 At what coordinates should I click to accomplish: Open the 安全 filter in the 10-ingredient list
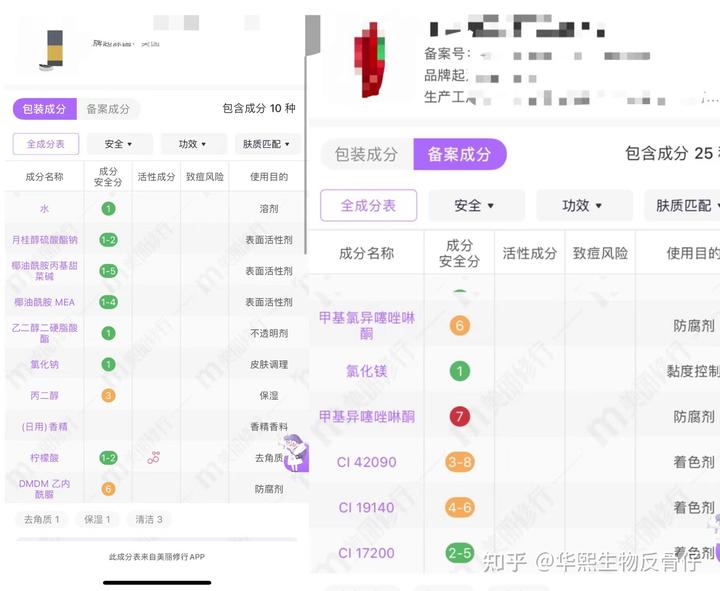pyautogui.click(x=118, y=144)
